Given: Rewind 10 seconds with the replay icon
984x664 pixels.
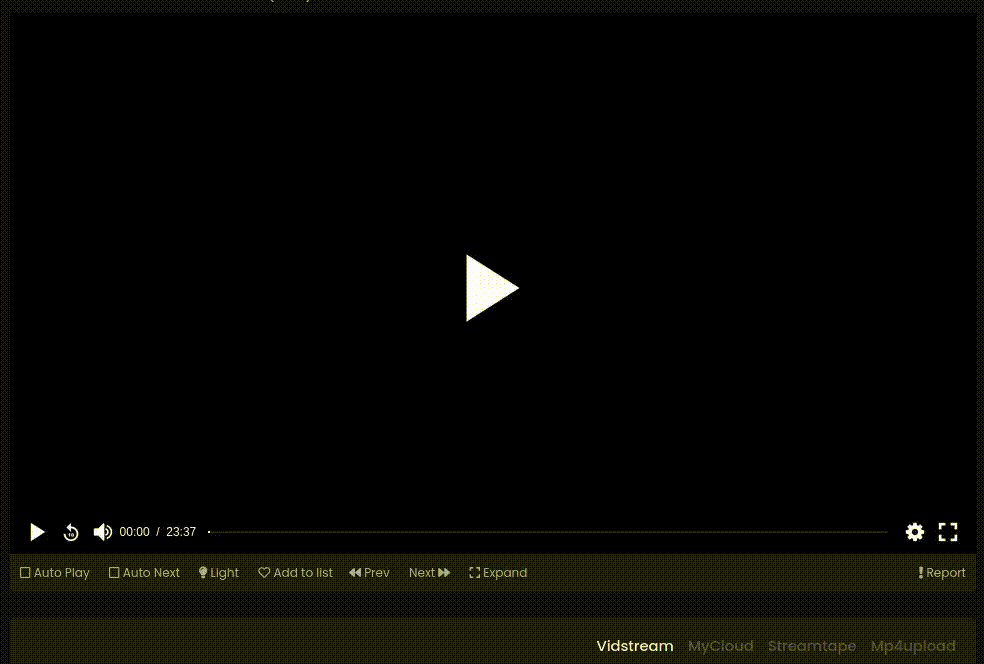Looking at the screenshot, I should [71, 532].
